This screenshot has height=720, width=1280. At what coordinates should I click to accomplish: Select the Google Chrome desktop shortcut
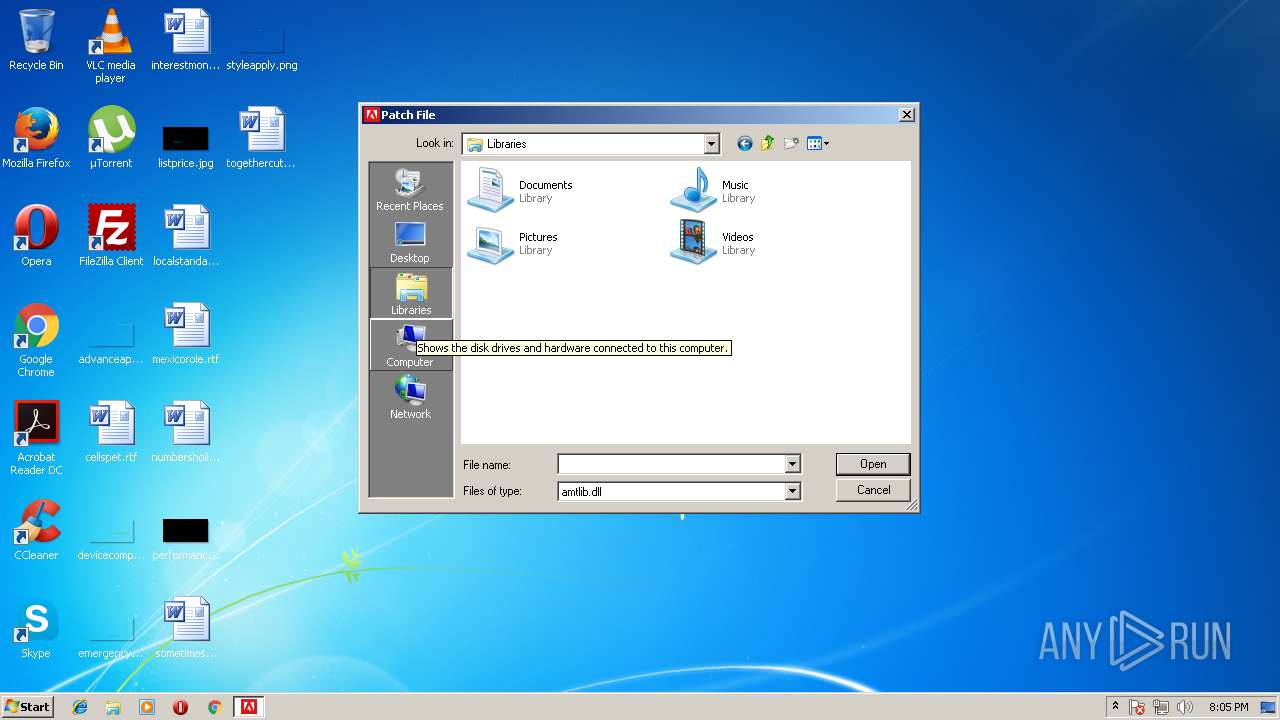(36, 340)
